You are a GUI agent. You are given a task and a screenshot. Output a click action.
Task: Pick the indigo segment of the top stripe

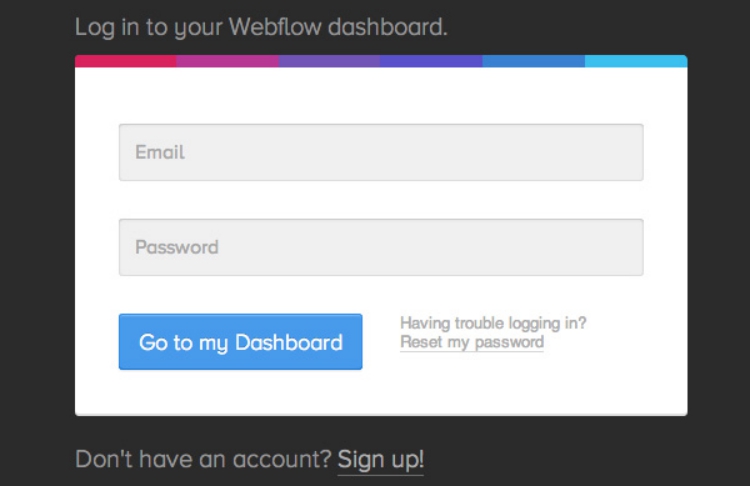431,61
